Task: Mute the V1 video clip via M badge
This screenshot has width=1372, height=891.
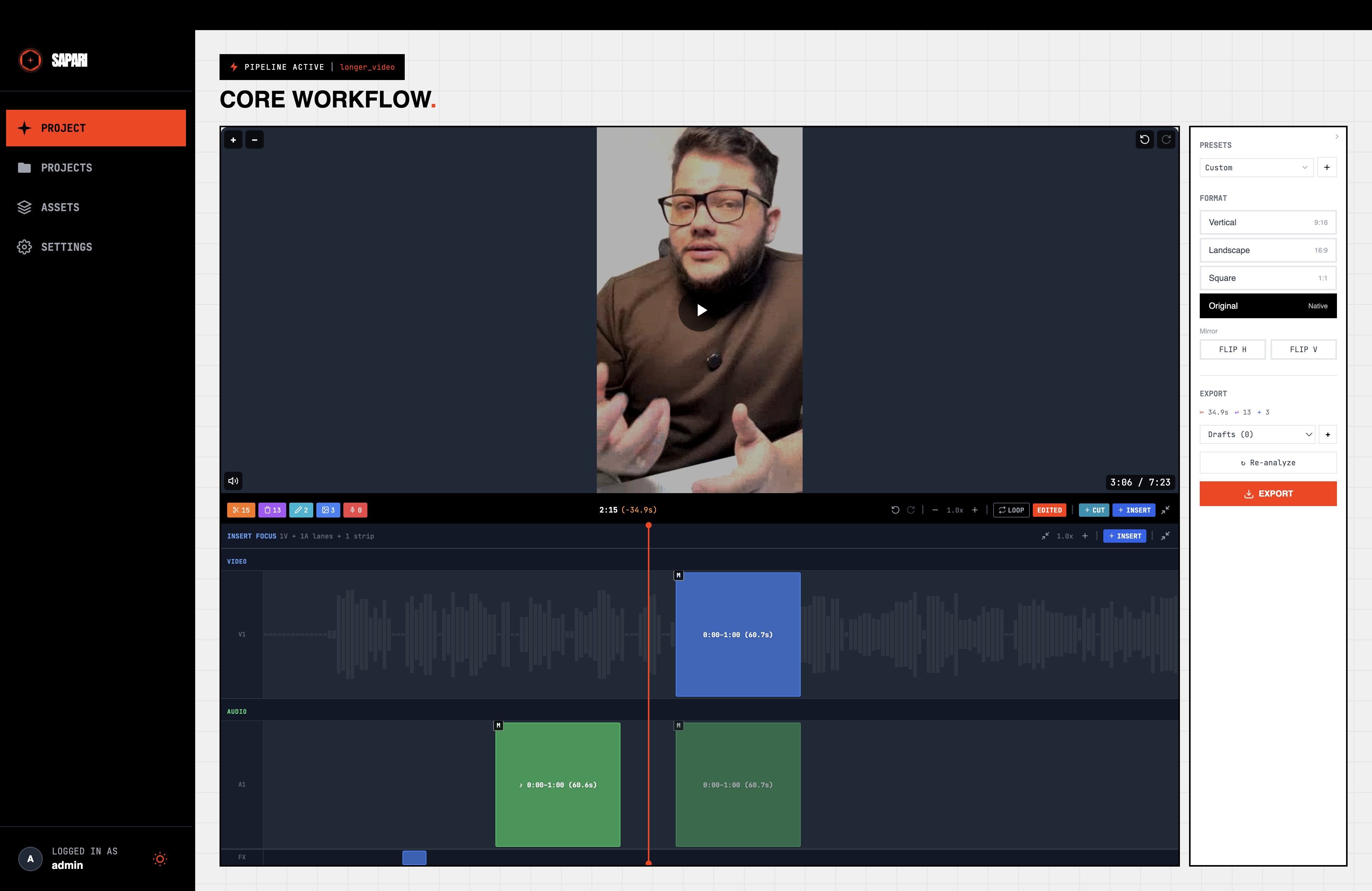Action: pyautogui.click(x=678, y=575)
